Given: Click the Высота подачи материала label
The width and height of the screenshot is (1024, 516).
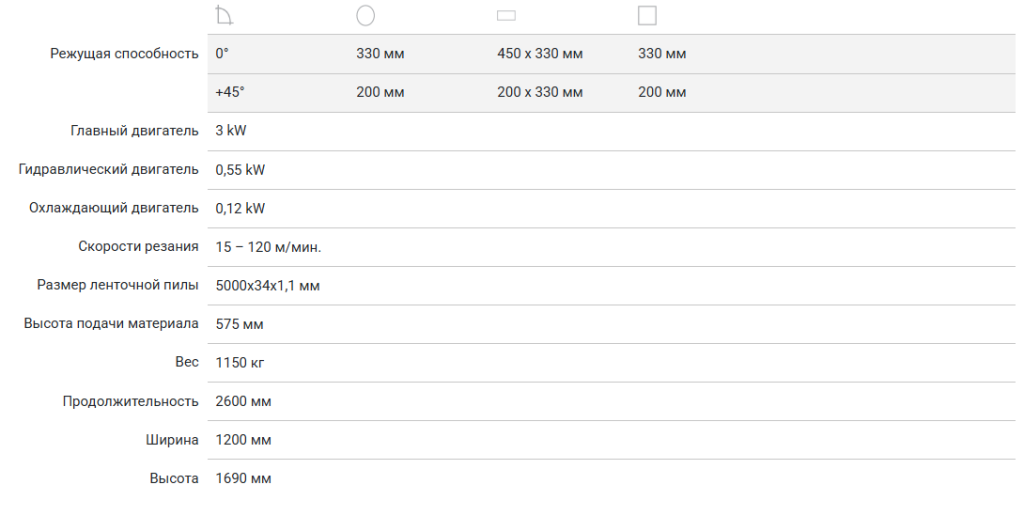Looking at the screenshot, I should 111,324.
